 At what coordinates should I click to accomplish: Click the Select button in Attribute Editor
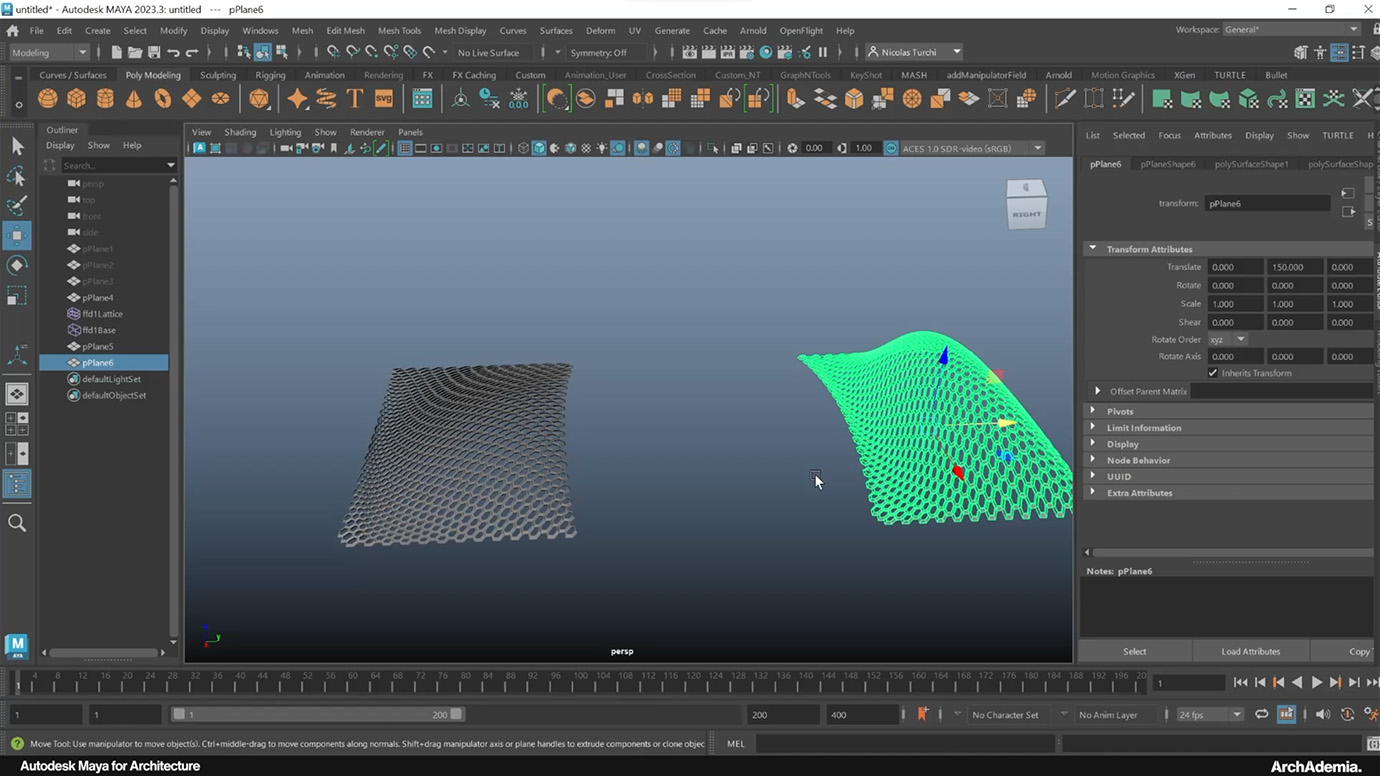(1134, 651)
